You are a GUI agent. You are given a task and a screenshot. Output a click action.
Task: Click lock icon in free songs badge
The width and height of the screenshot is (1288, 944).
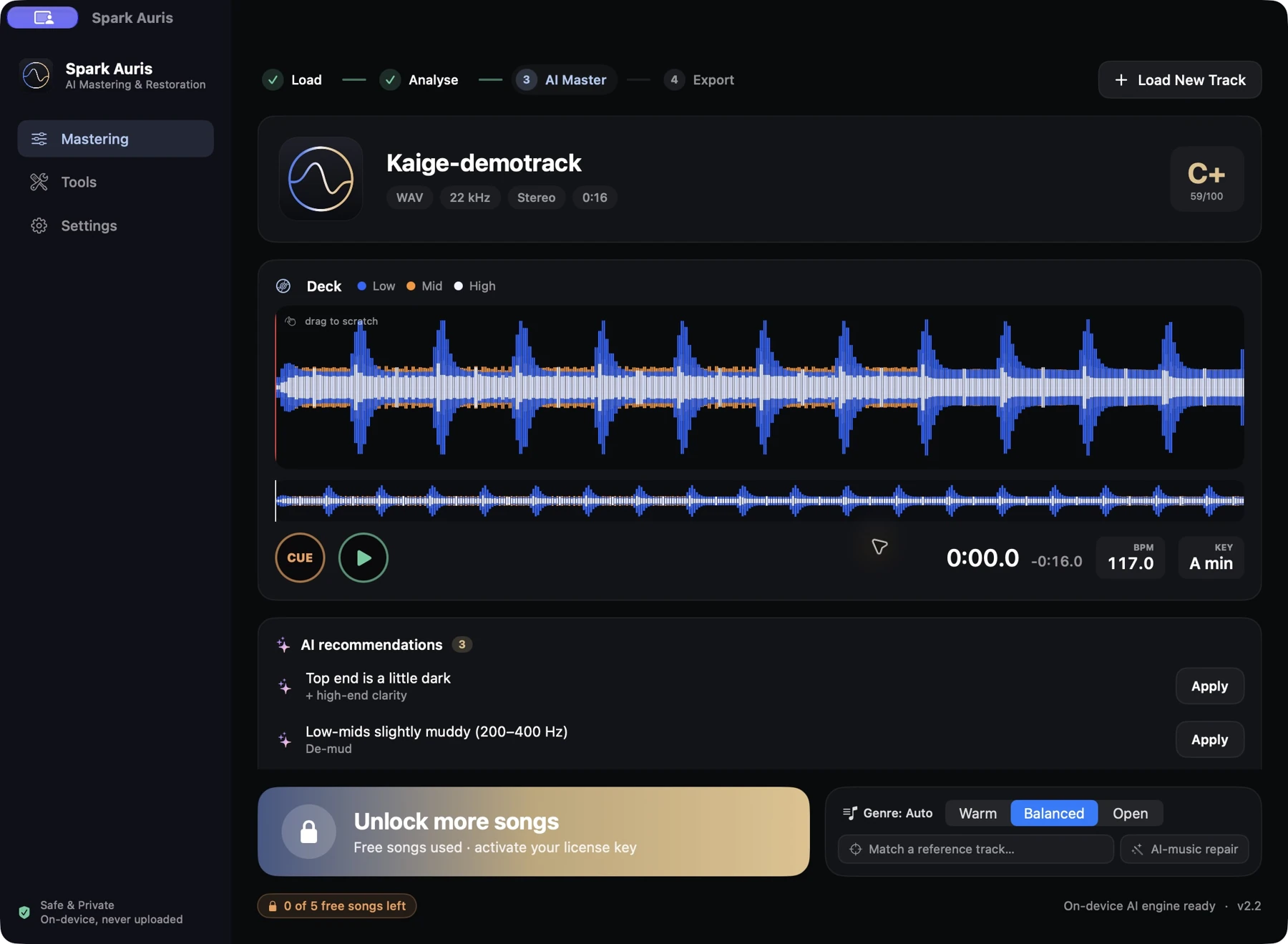tap(273, 906)
